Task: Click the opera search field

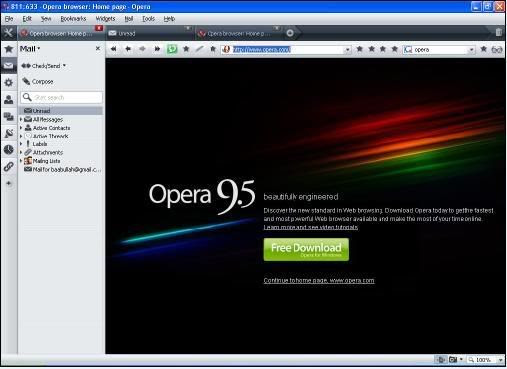Action: 440,50
